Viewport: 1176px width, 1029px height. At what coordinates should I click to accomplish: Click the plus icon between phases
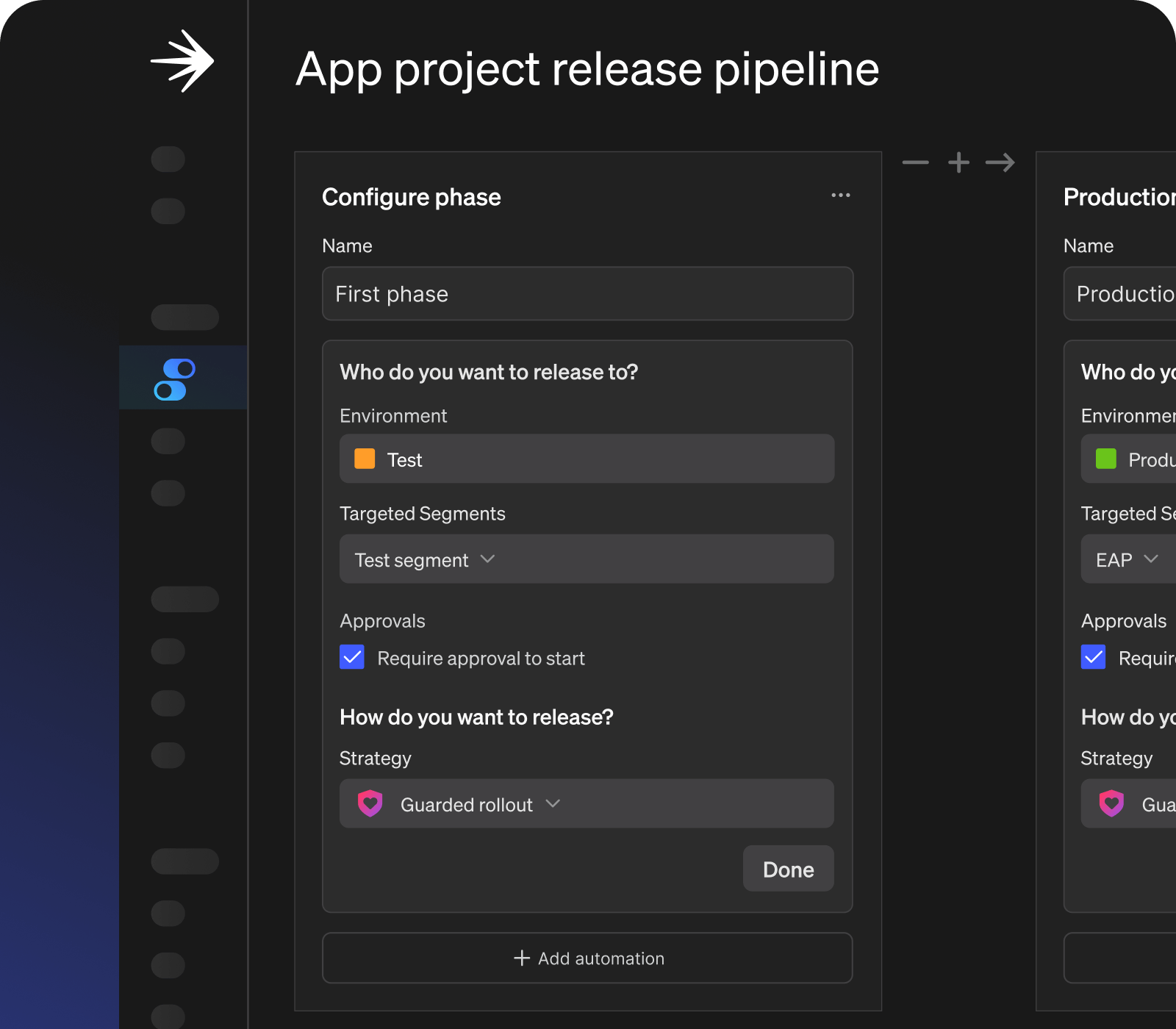coord(958,162)
